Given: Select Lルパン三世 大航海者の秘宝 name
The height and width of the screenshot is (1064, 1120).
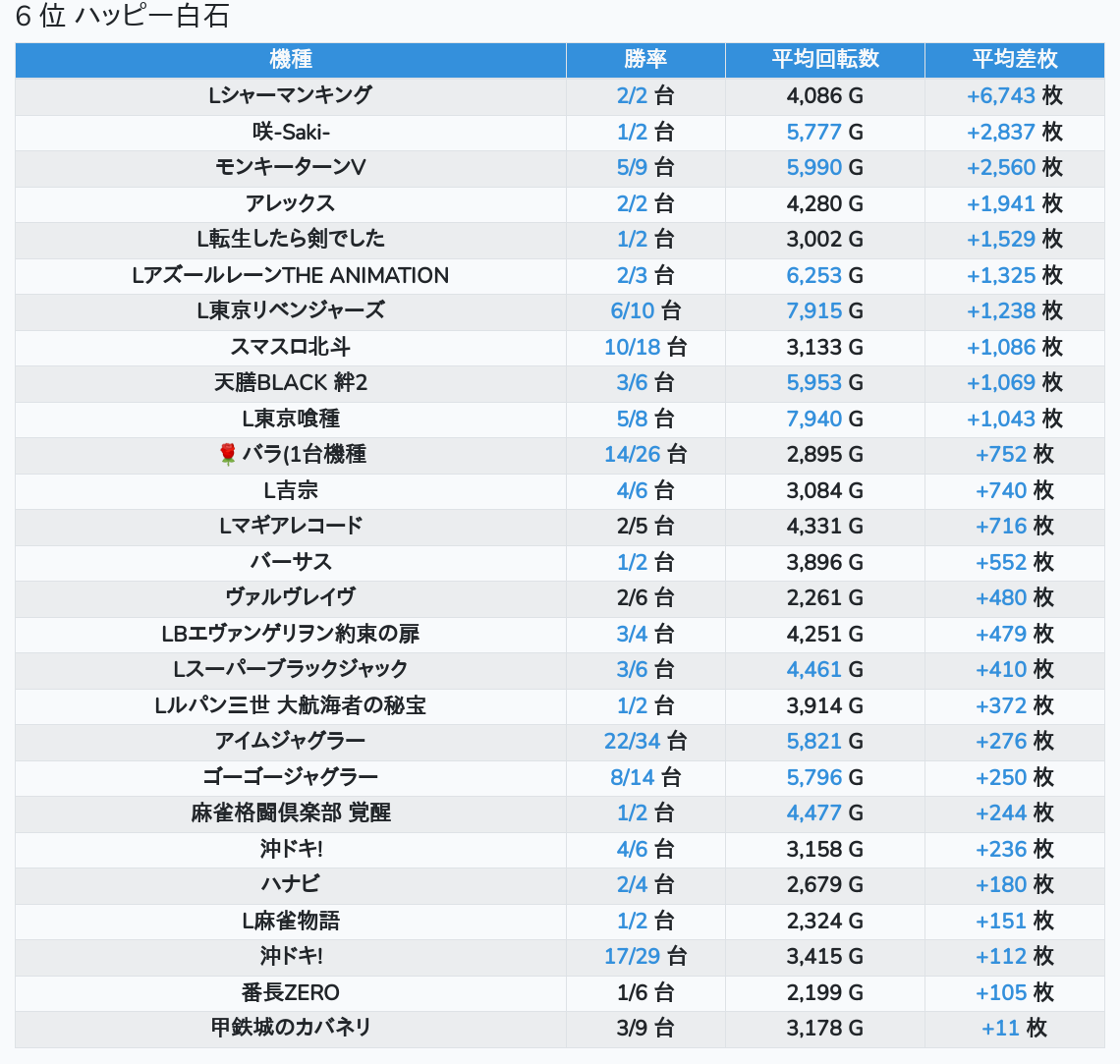Looking at the screenshot, I should click(291, 705).
